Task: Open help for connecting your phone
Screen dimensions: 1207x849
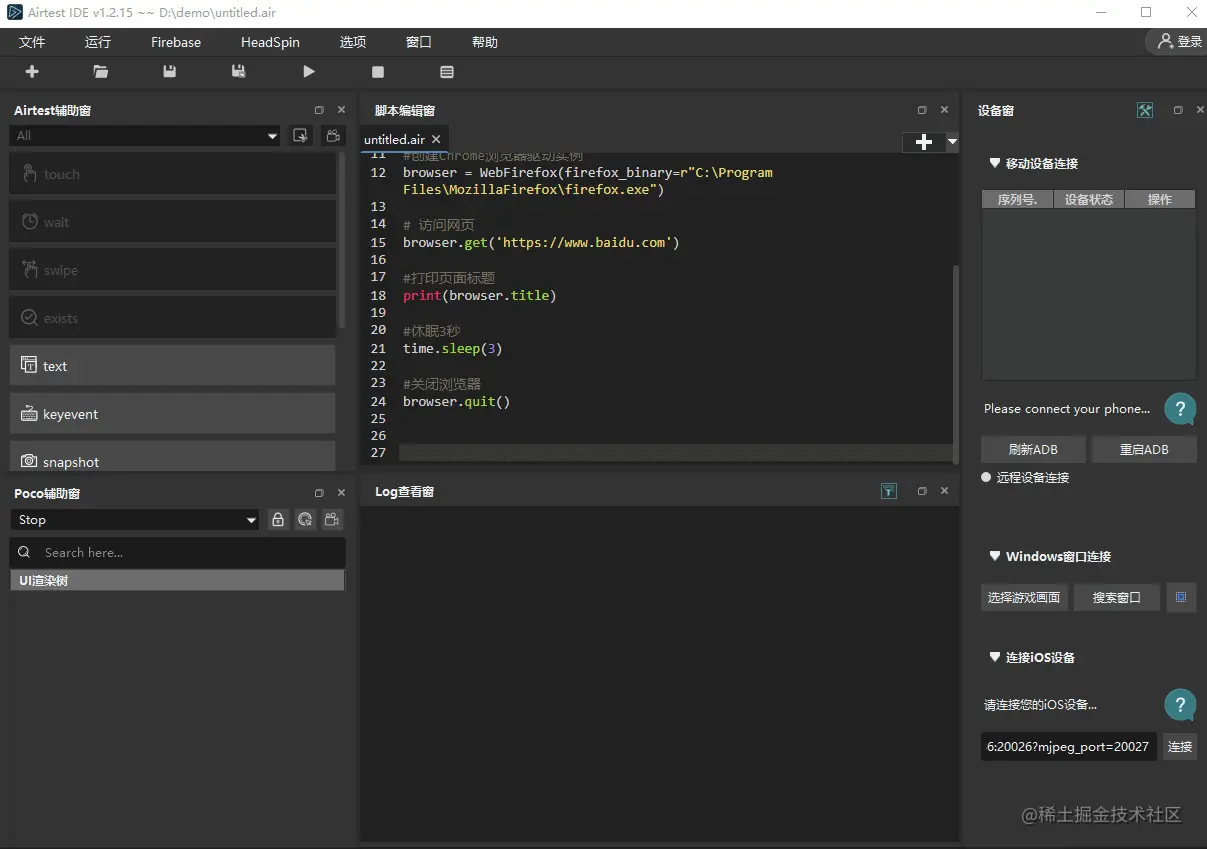Action: click(x=1180, y=408)
